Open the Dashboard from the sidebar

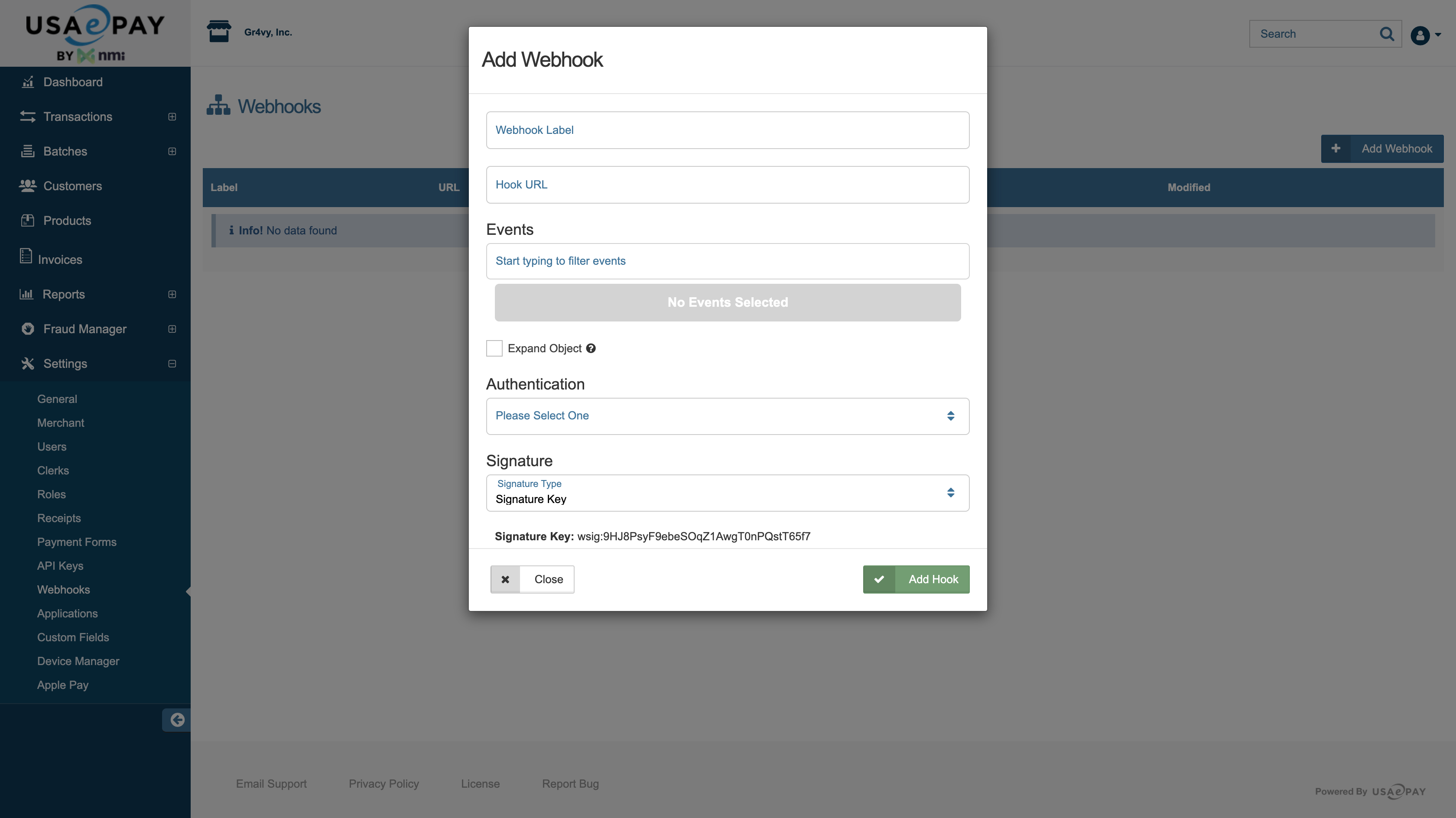coord(28,82)
